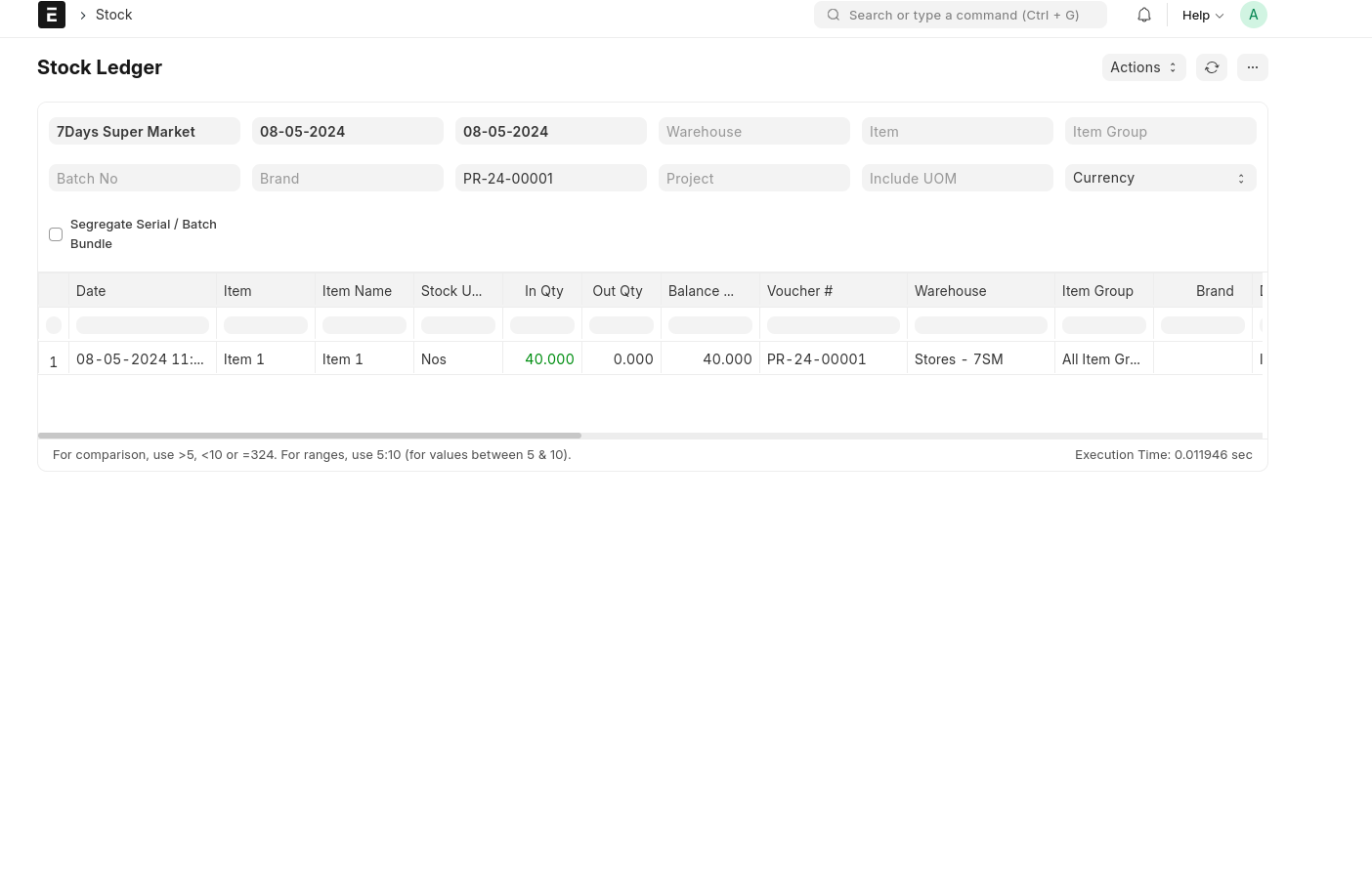
Task: Click the Batch No filter field
Action: tap(144, 178)
